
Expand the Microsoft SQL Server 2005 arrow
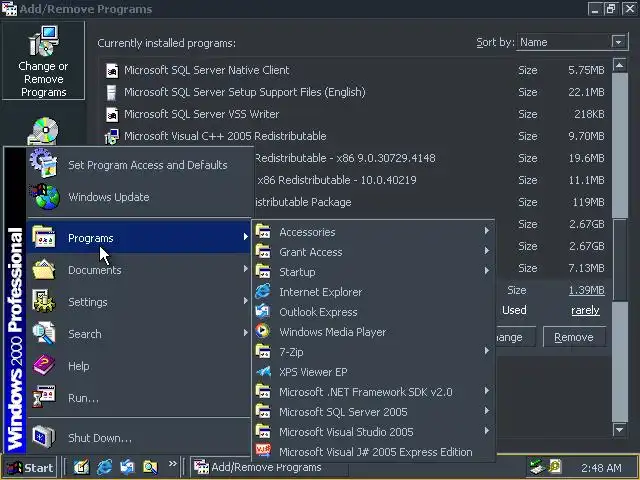click(x=487, y=411)
